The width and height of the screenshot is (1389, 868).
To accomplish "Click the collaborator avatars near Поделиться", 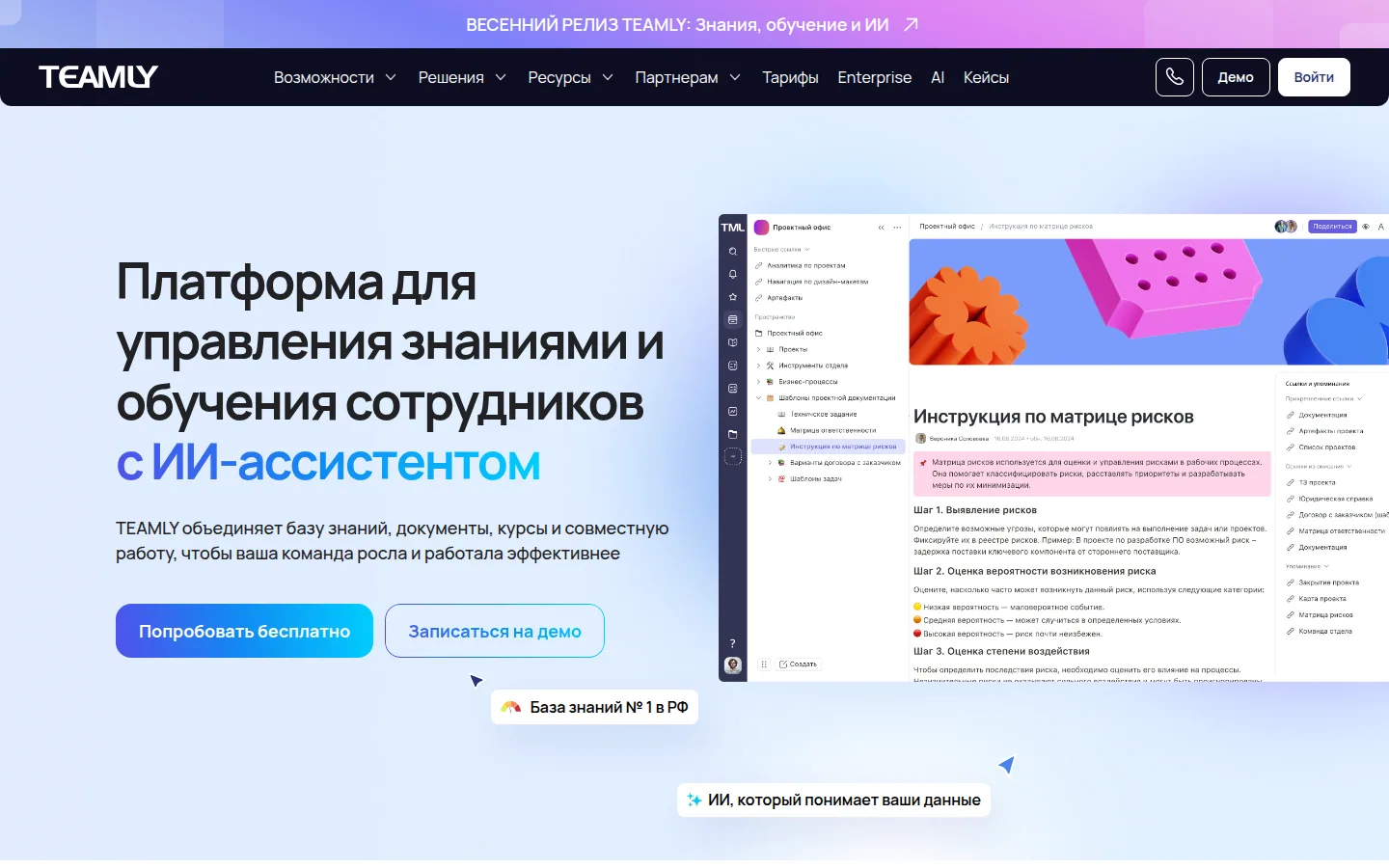I will click(1286, 227).
